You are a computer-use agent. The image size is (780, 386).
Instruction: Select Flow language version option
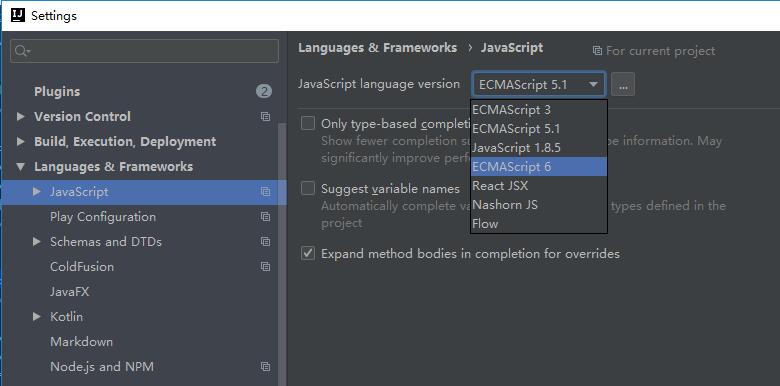[539, 223]
